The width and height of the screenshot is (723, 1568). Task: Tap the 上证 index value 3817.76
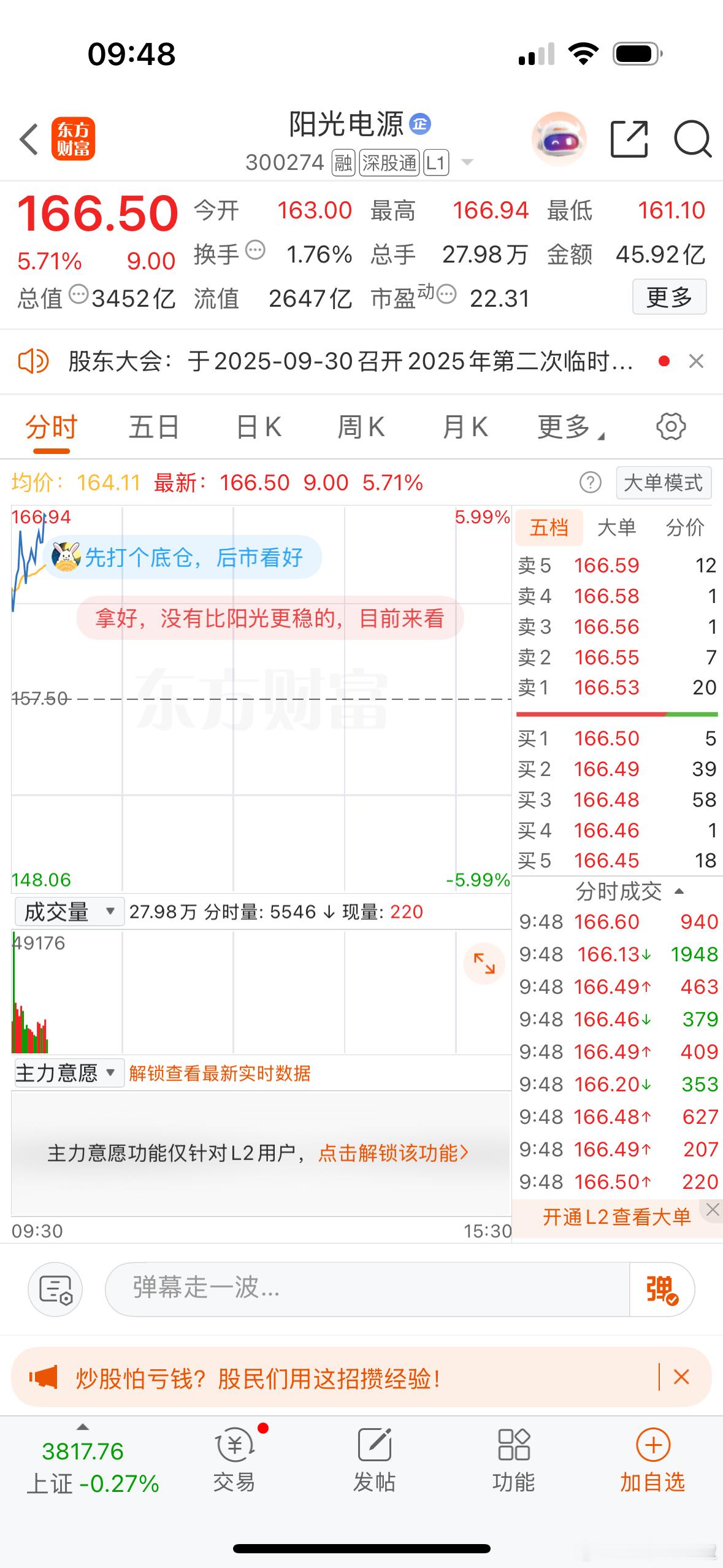(x=83, y=1451)
